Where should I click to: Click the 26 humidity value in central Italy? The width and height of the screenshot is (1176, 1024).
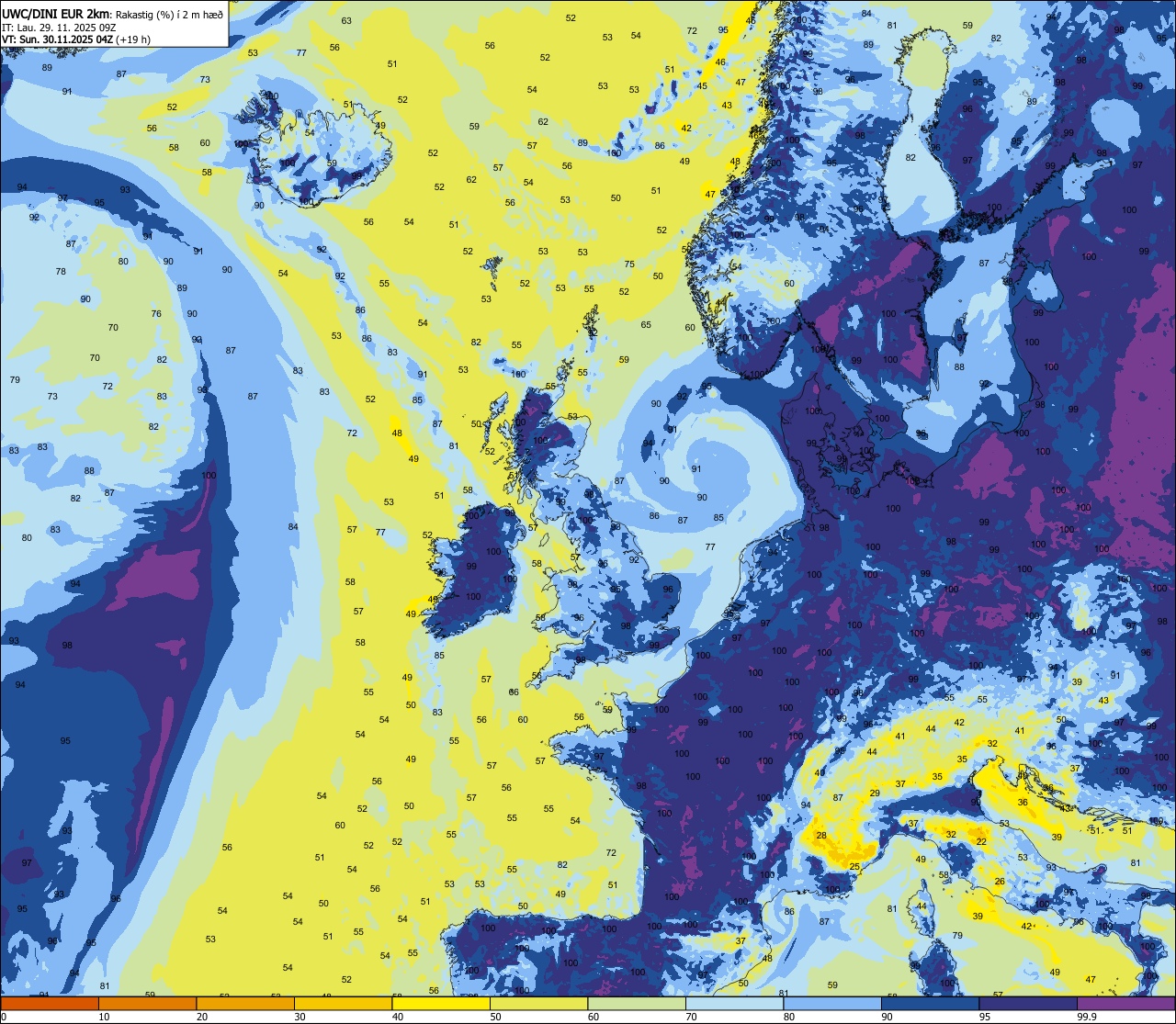pos(1000,882)
